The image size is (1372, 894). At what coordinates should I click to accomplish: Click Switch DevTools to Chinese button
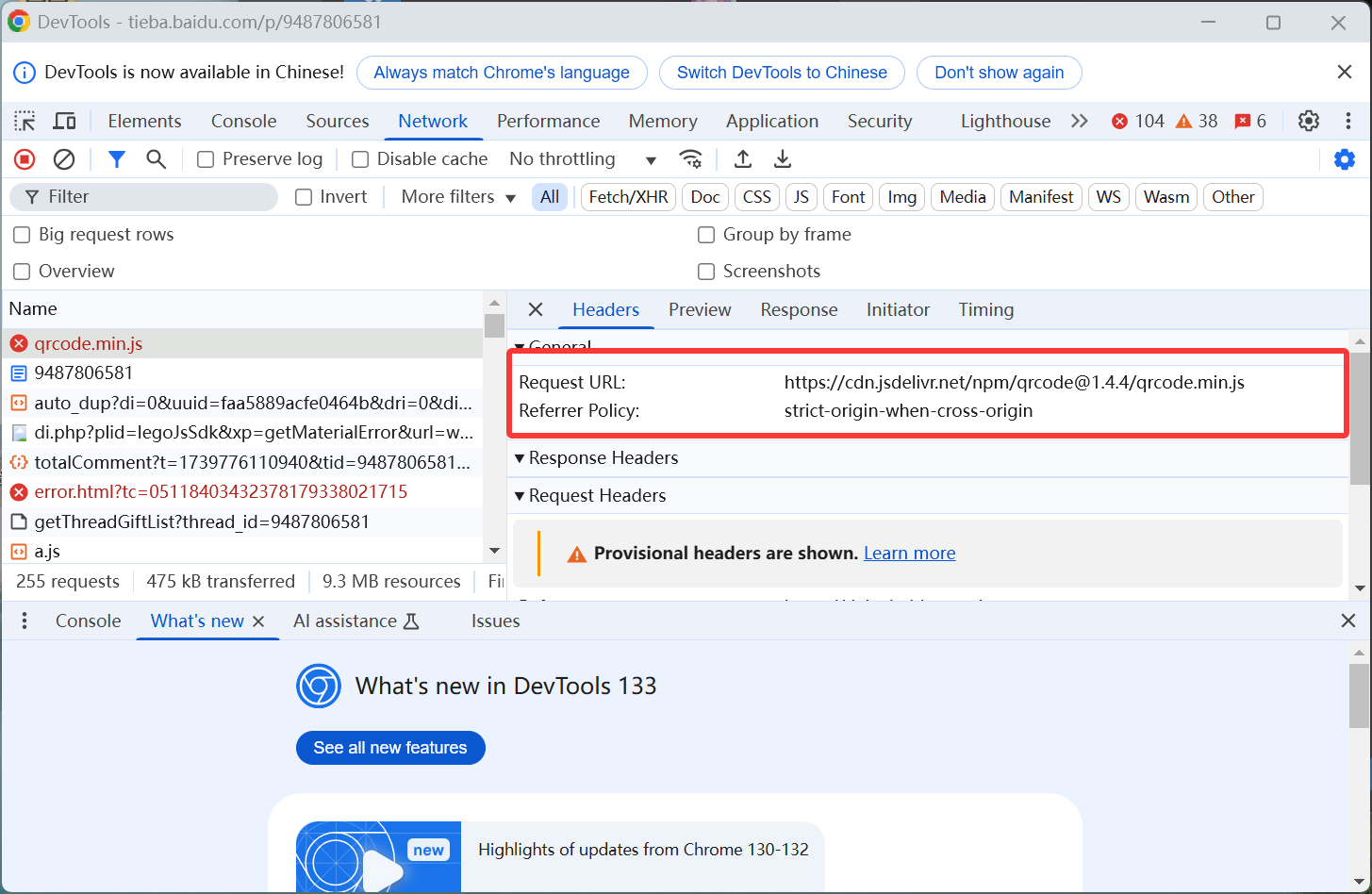[782, 73]
